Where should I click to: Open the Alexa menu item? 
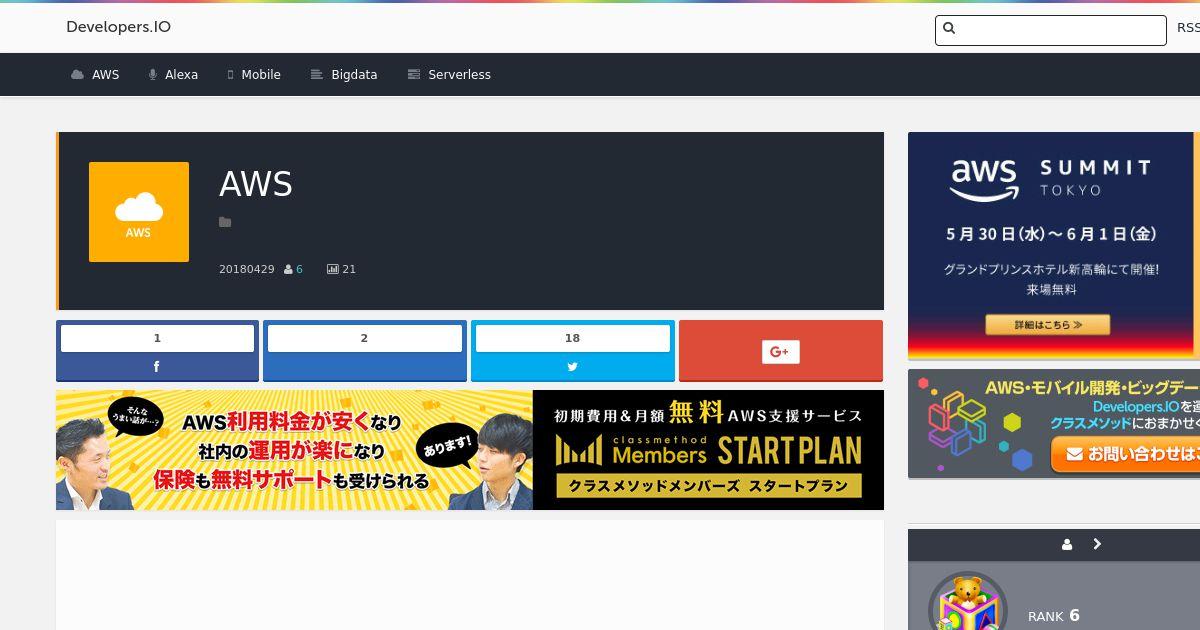tap(173, 75)
